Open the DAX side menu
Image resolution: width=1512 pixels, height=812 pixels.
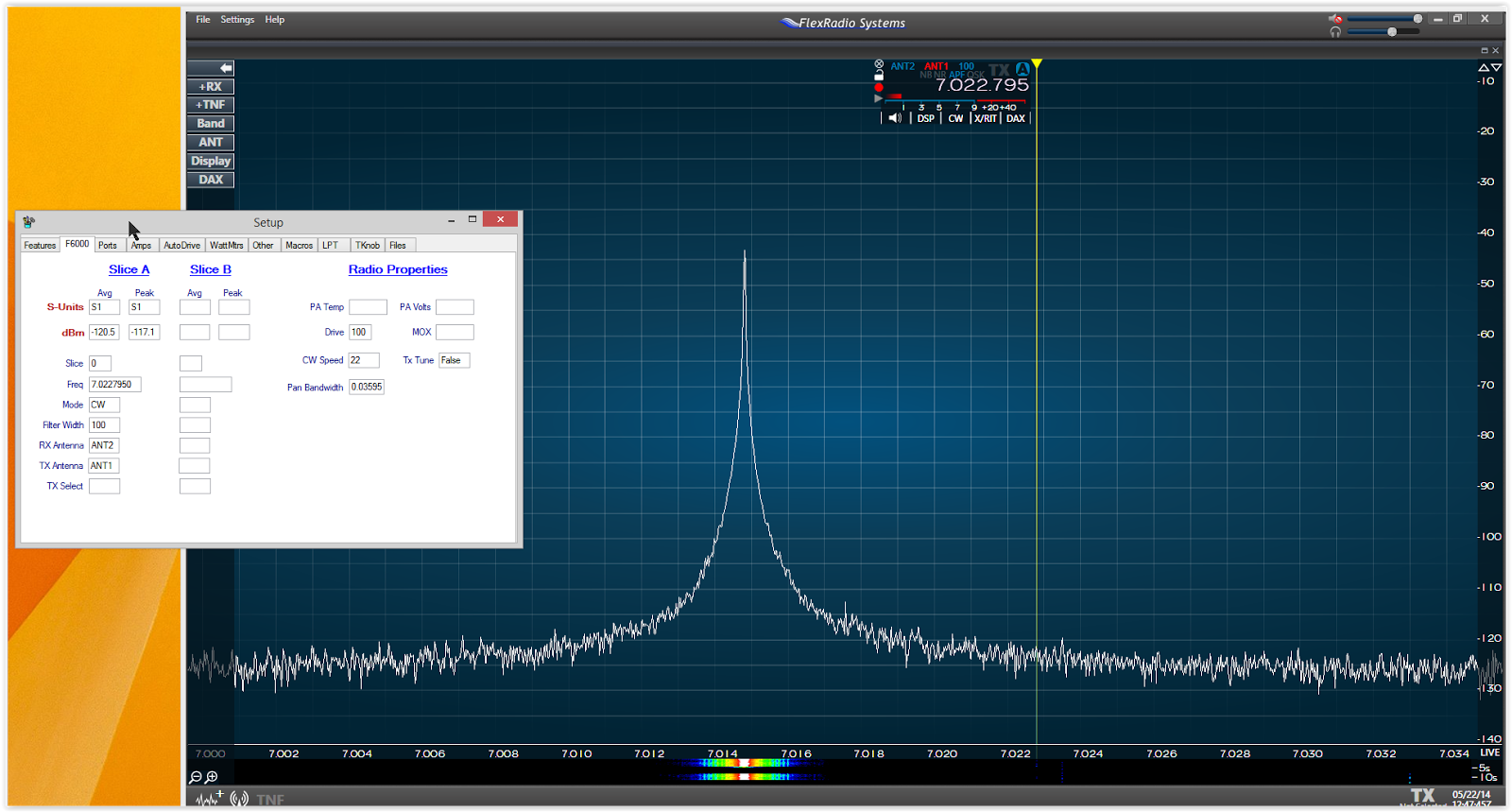[211, 180]
